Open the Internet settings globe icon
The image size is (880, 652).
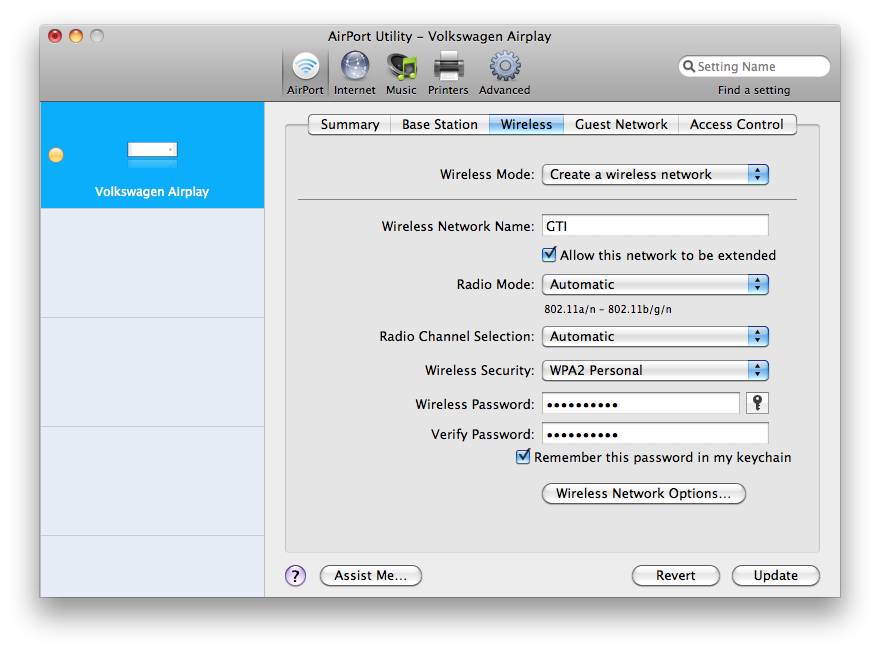(x=355, y=73)
